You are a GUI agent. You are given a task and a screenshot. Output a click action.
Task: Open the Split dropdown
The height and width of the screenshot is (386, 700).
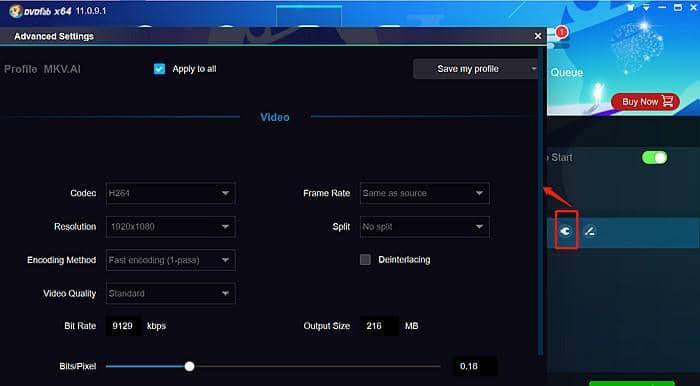pos(425,227)
